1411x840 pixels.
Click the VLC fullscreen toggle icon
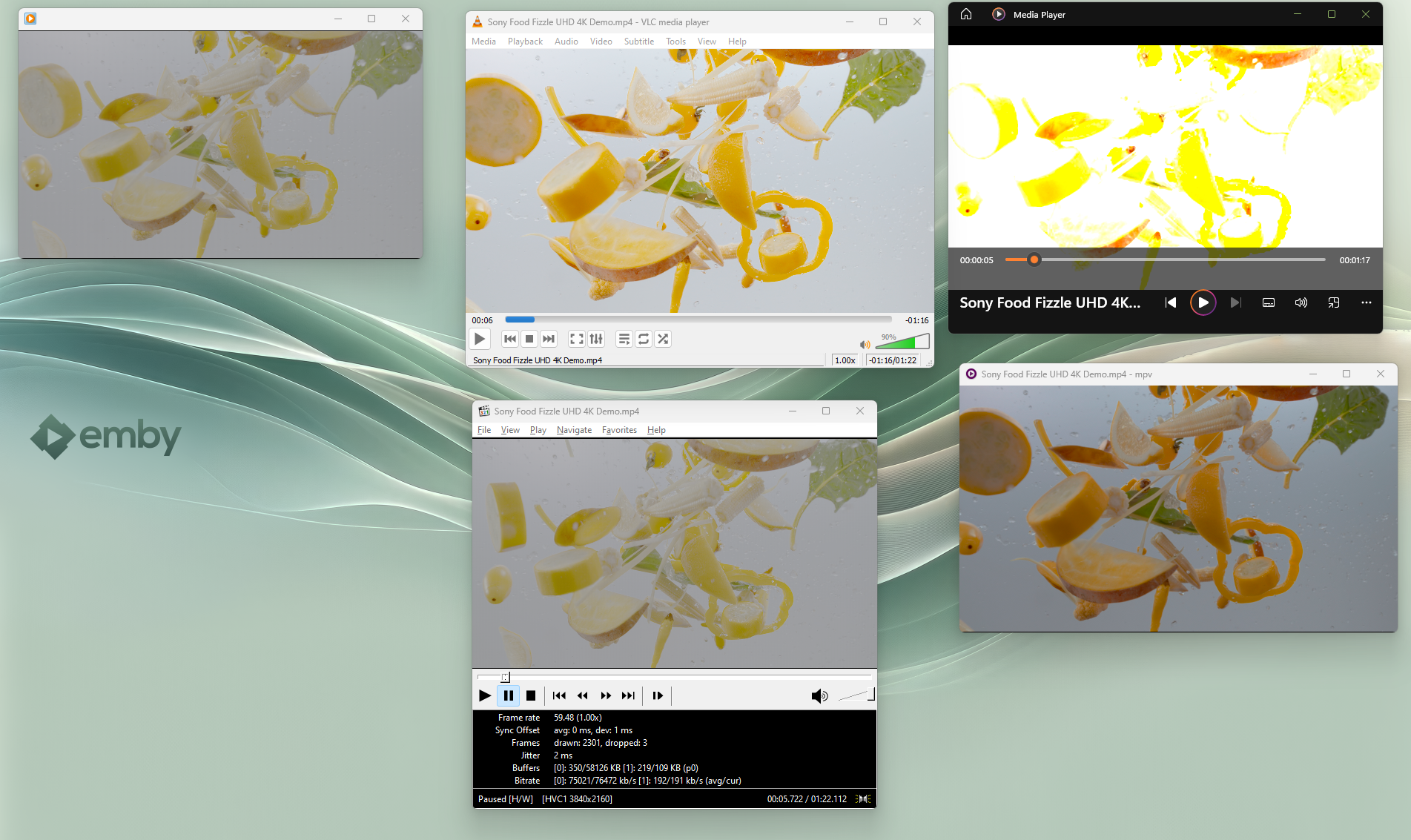[x=576, y=339]
